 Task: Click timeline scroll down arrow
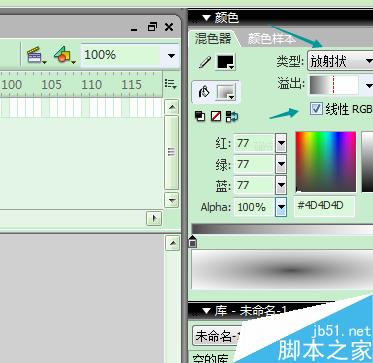[172, 200]
